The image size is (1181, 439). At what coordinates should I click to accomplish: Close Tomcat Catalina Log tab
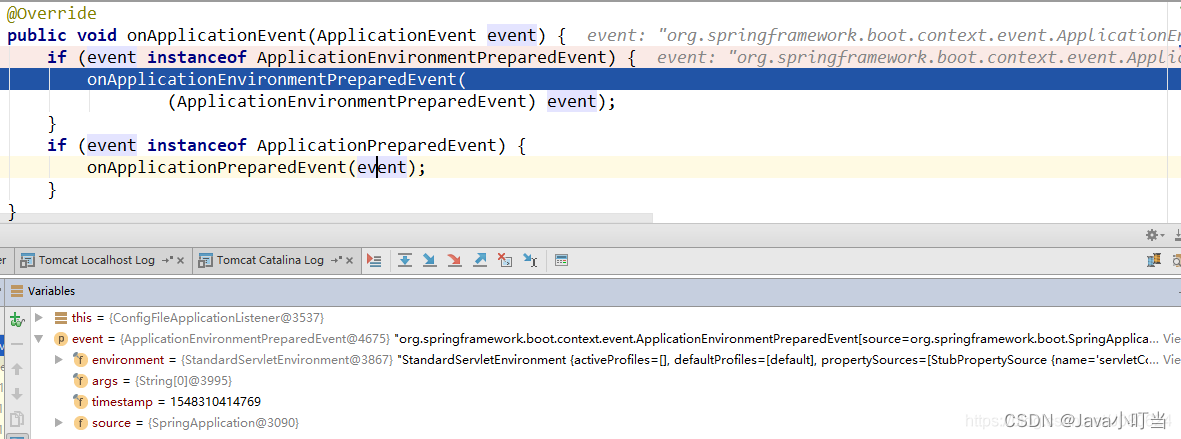click(349, 261)
